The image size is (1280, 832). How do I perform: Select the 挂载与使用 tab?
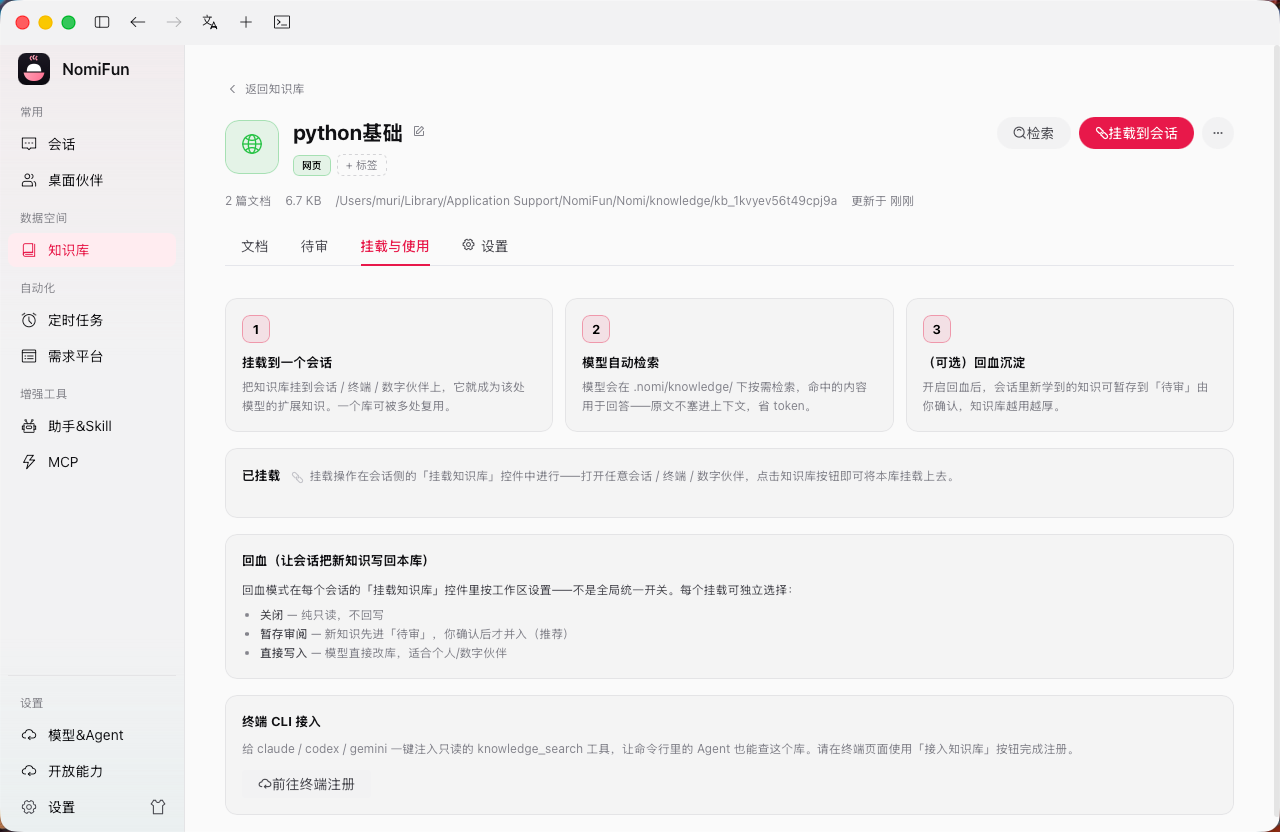[x=395, y=246]
